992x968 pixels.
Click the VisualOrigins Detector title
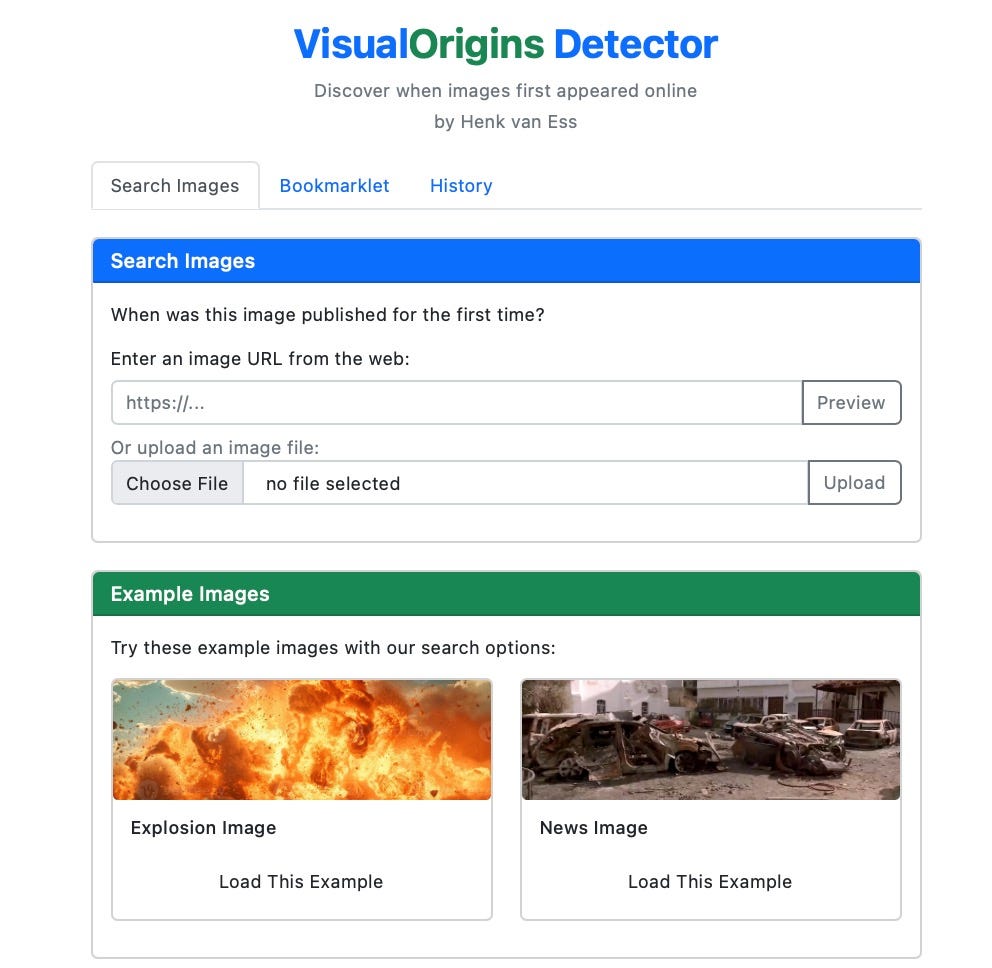[x=505, y=44]
